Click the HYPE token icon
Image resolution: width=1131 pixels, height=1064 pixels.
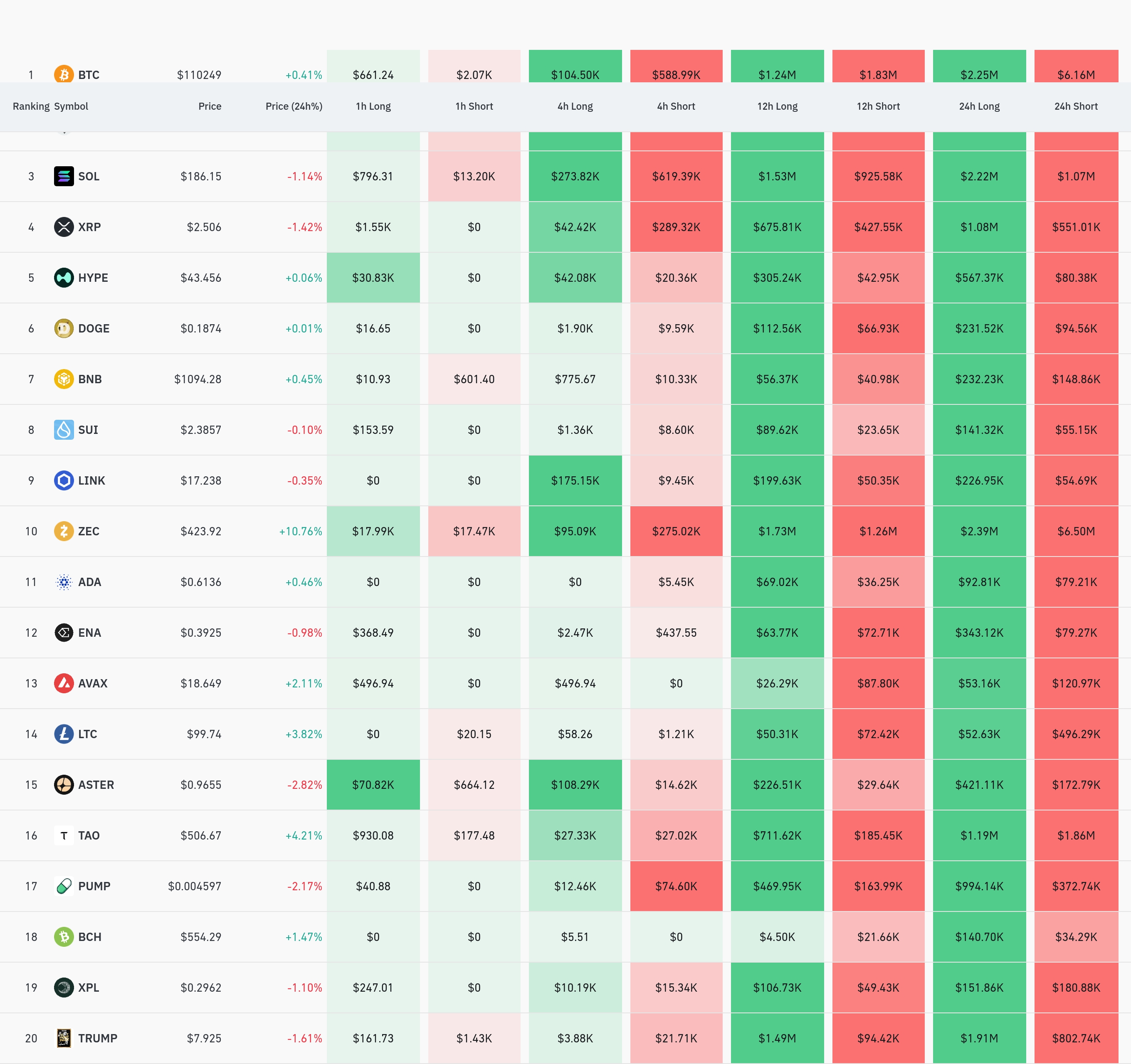(x=64, y=278)
